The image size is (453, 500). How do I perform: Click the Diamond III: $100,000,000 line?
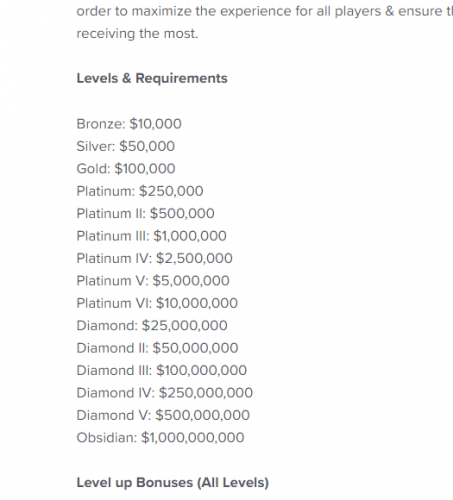coord(162,370)
